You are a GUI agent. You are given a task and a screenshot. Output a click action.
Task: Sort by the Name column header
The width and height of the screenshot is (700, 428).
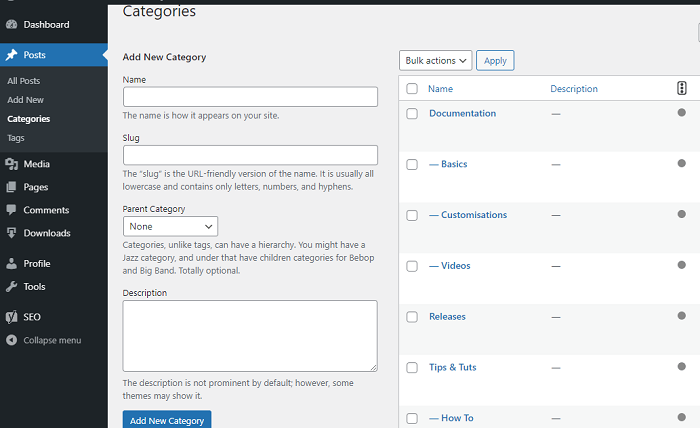click(440, 89)
